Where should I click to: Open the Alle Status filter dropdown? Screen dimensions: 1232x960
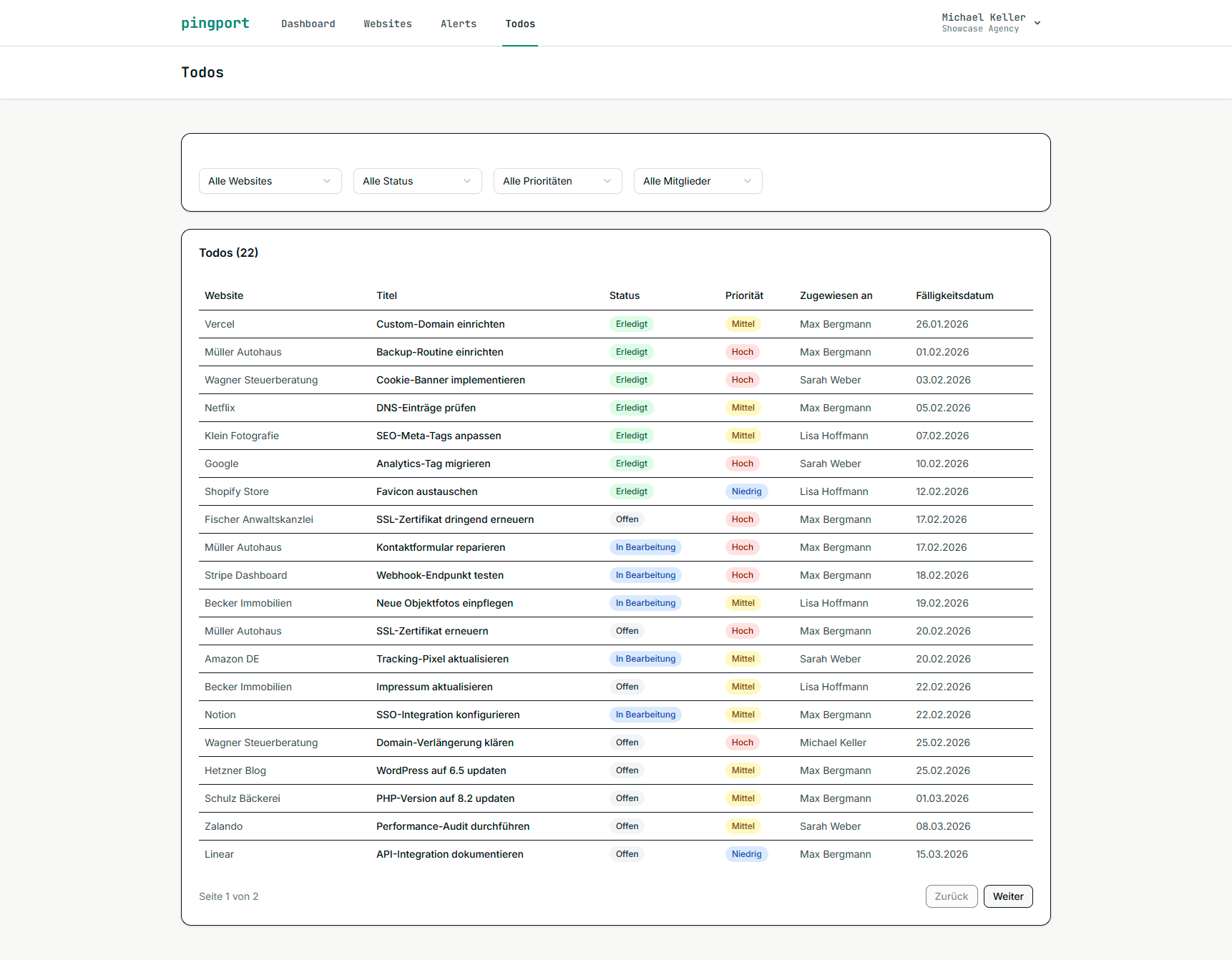point(417,181)
